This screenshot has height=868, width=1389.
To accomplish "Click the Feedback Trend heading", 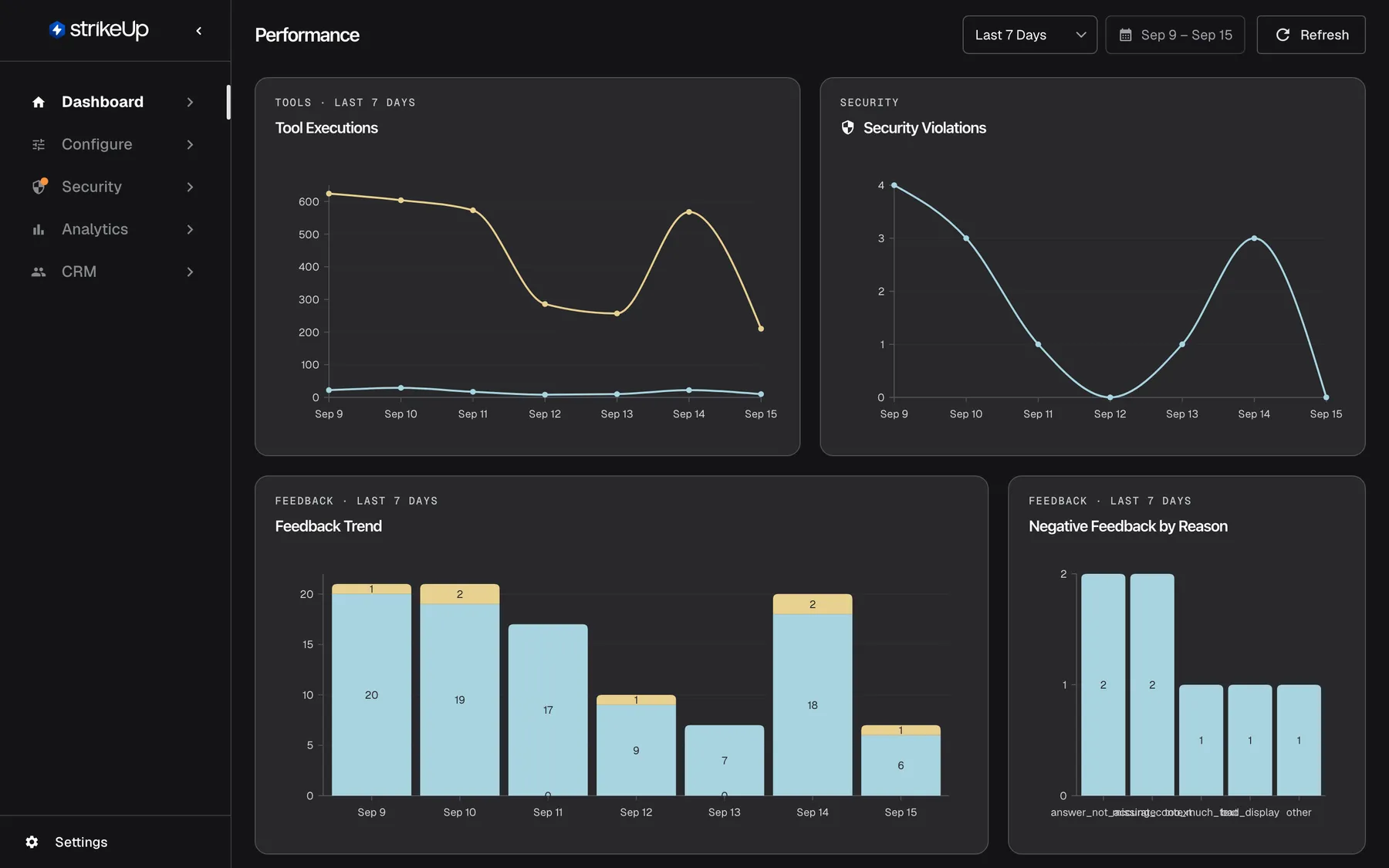I will click(328, 526).
